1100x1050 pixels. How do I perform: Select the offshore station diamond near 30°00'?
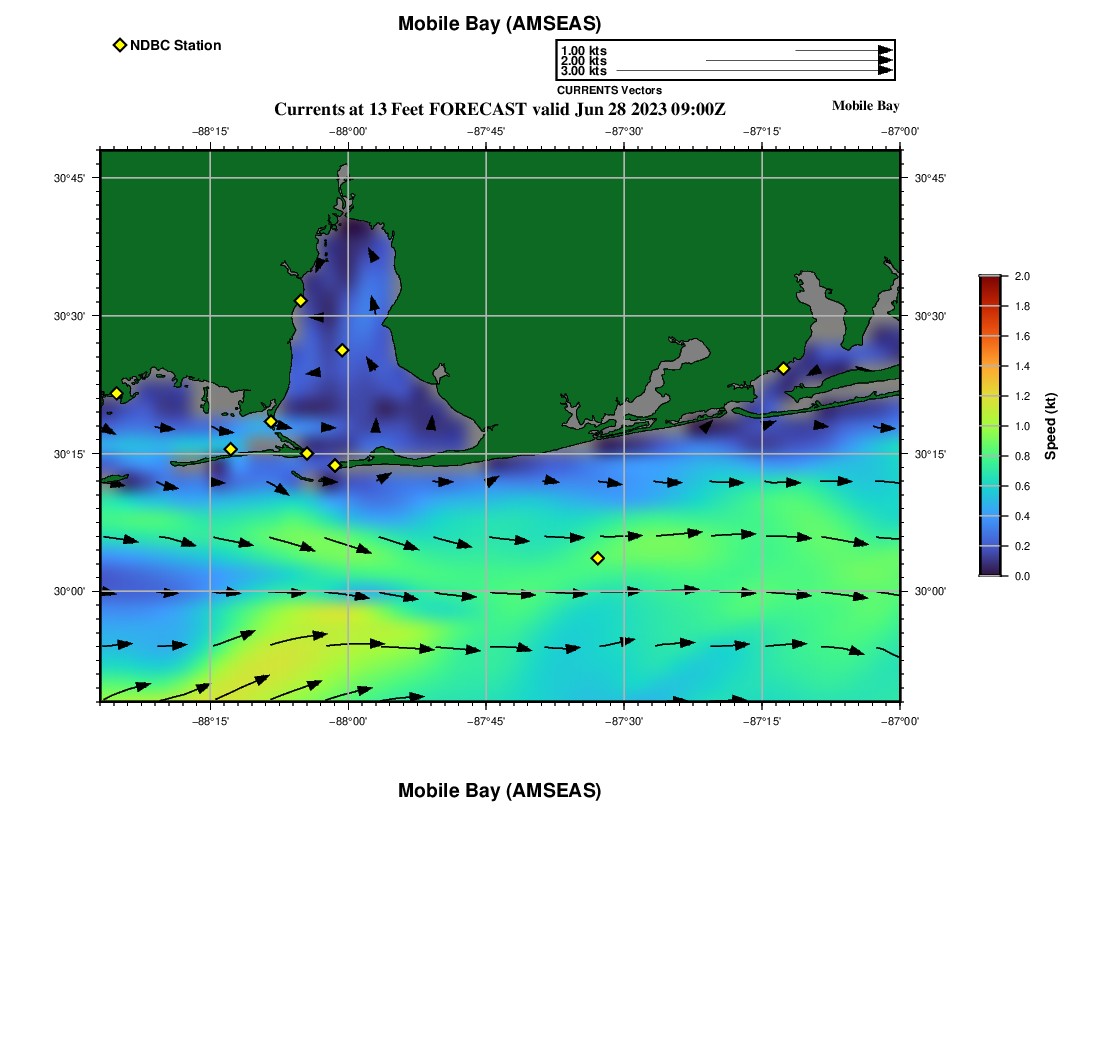coord(598,558)
